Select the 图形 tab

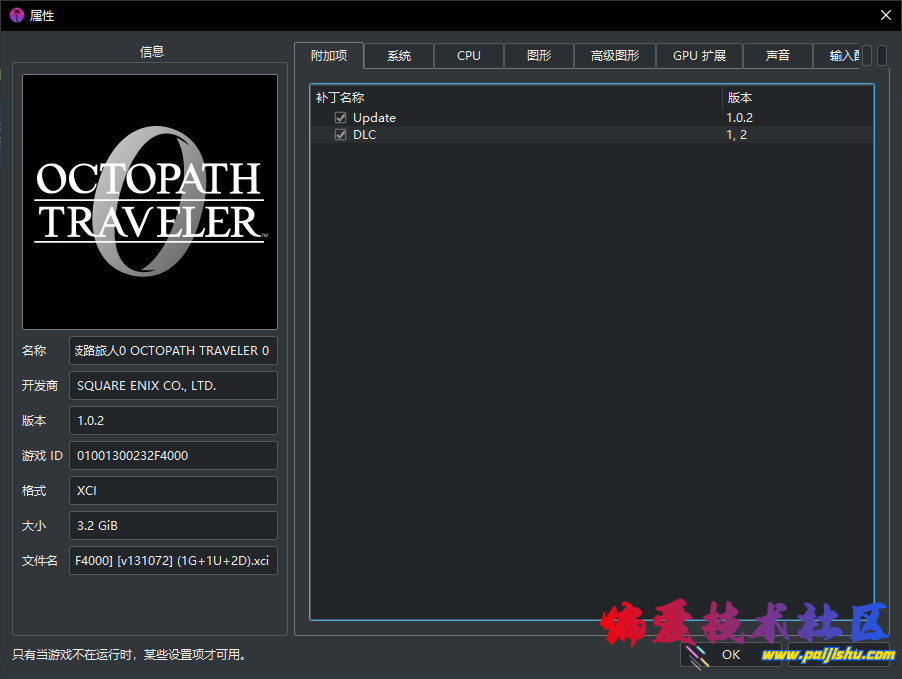[539, 56]
